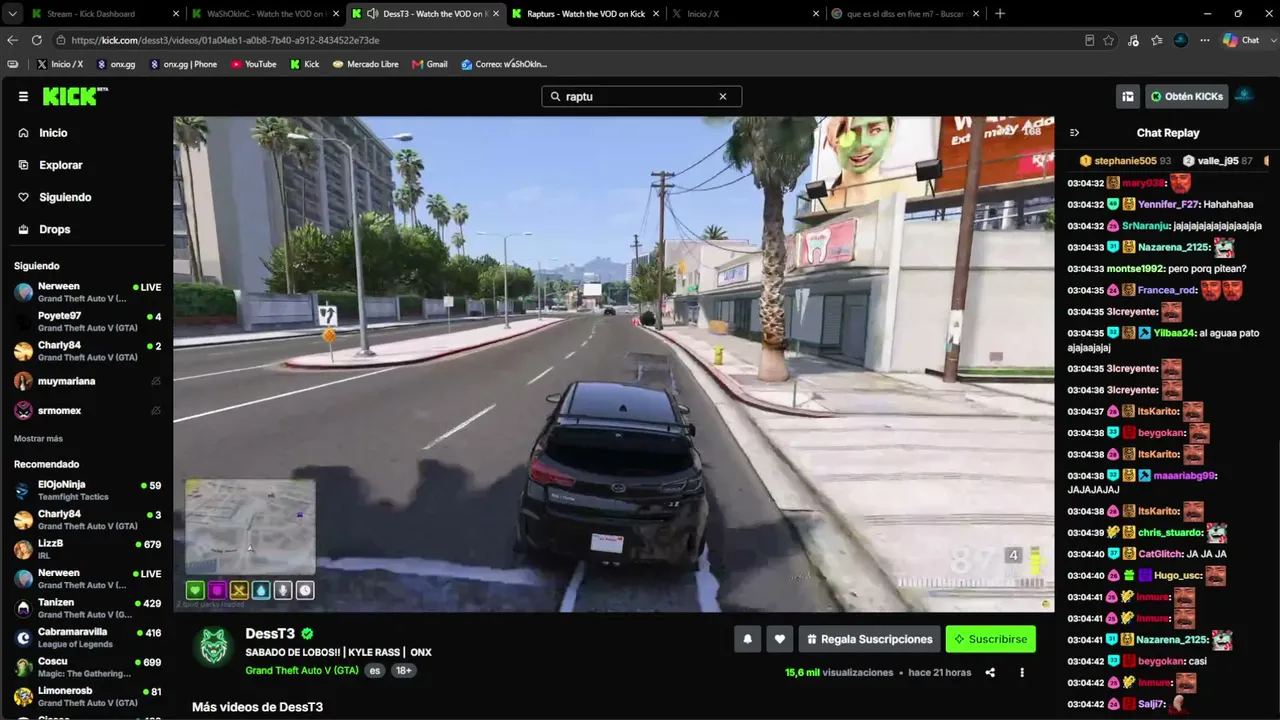Bookmark this page with star icon

tap(1109, 40)
